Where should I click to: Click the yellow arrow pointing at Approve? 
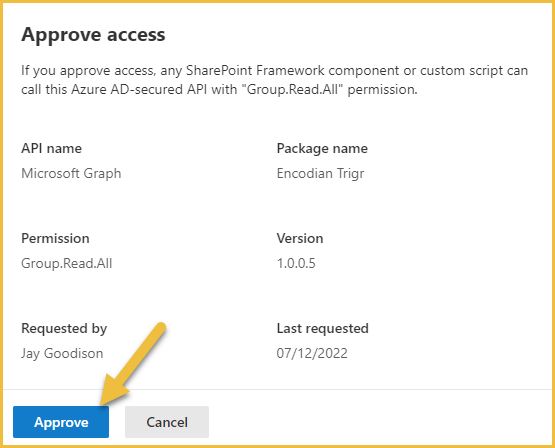pos(132,364)
